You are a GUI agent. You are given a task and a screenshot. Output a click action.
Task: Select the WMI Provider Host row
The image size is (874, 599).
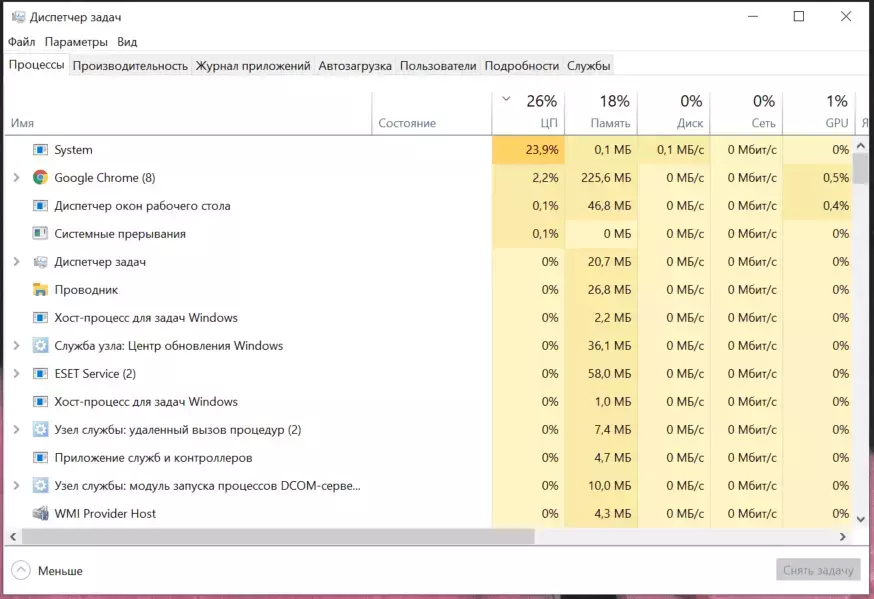tap(429, 513)
